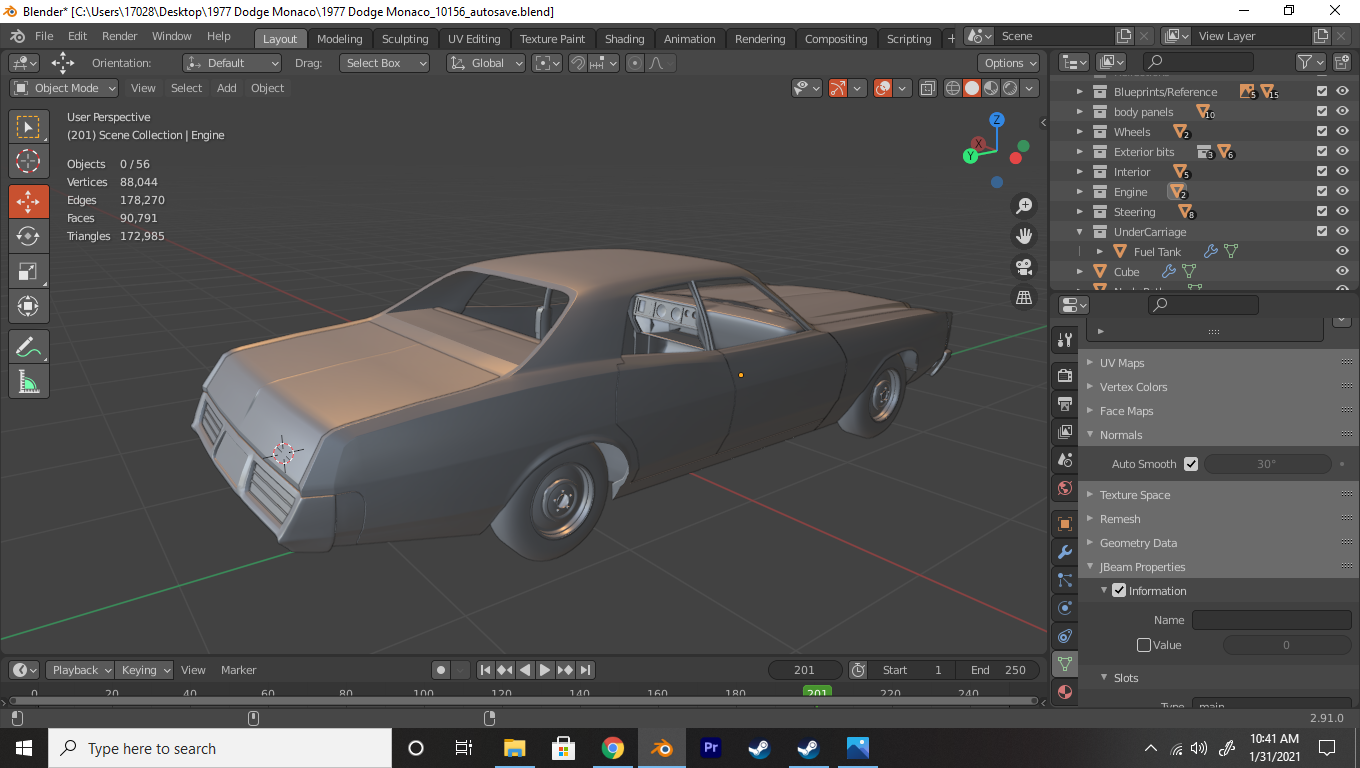Expand the UV Maps panel
The height and width of the screenshot is (768, 1360).
[x=1121, y=363]
